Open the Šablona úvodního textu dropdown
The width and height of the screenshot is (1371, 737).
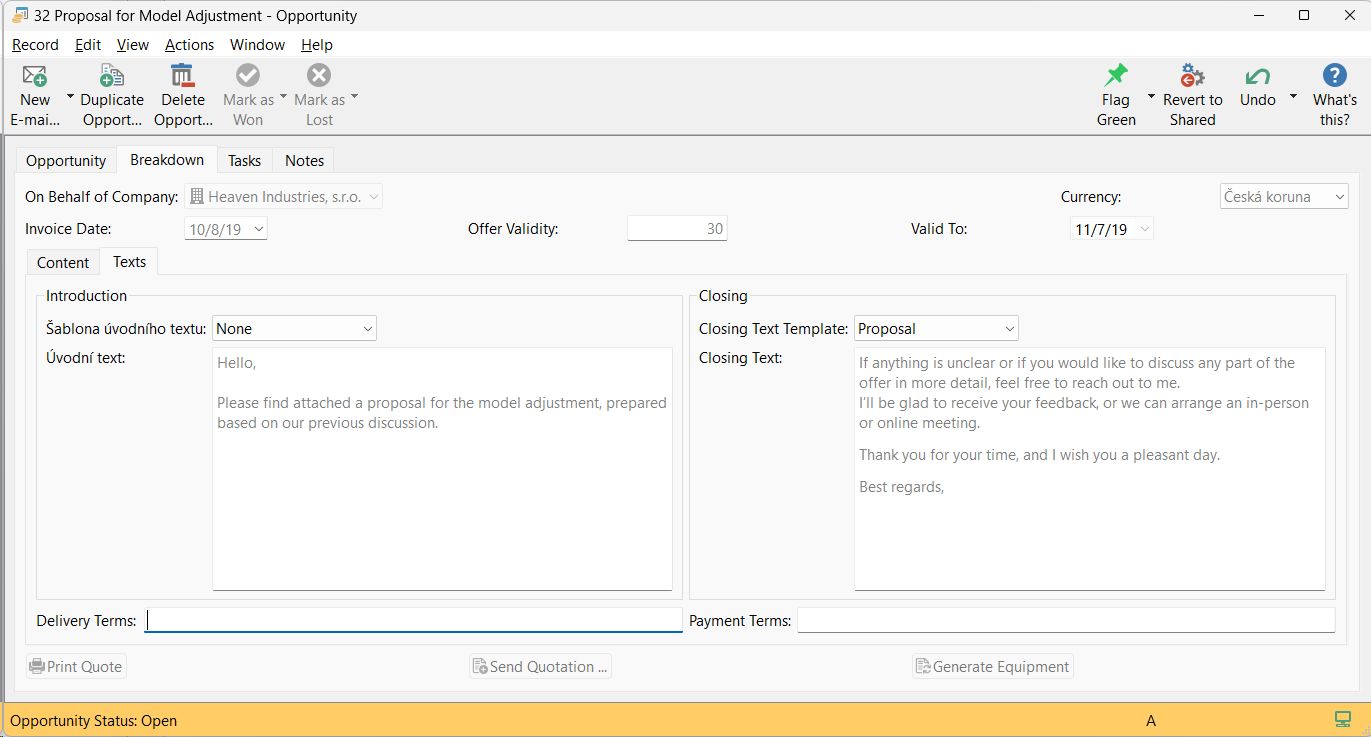pyautogui.click(x=367, y=329)
